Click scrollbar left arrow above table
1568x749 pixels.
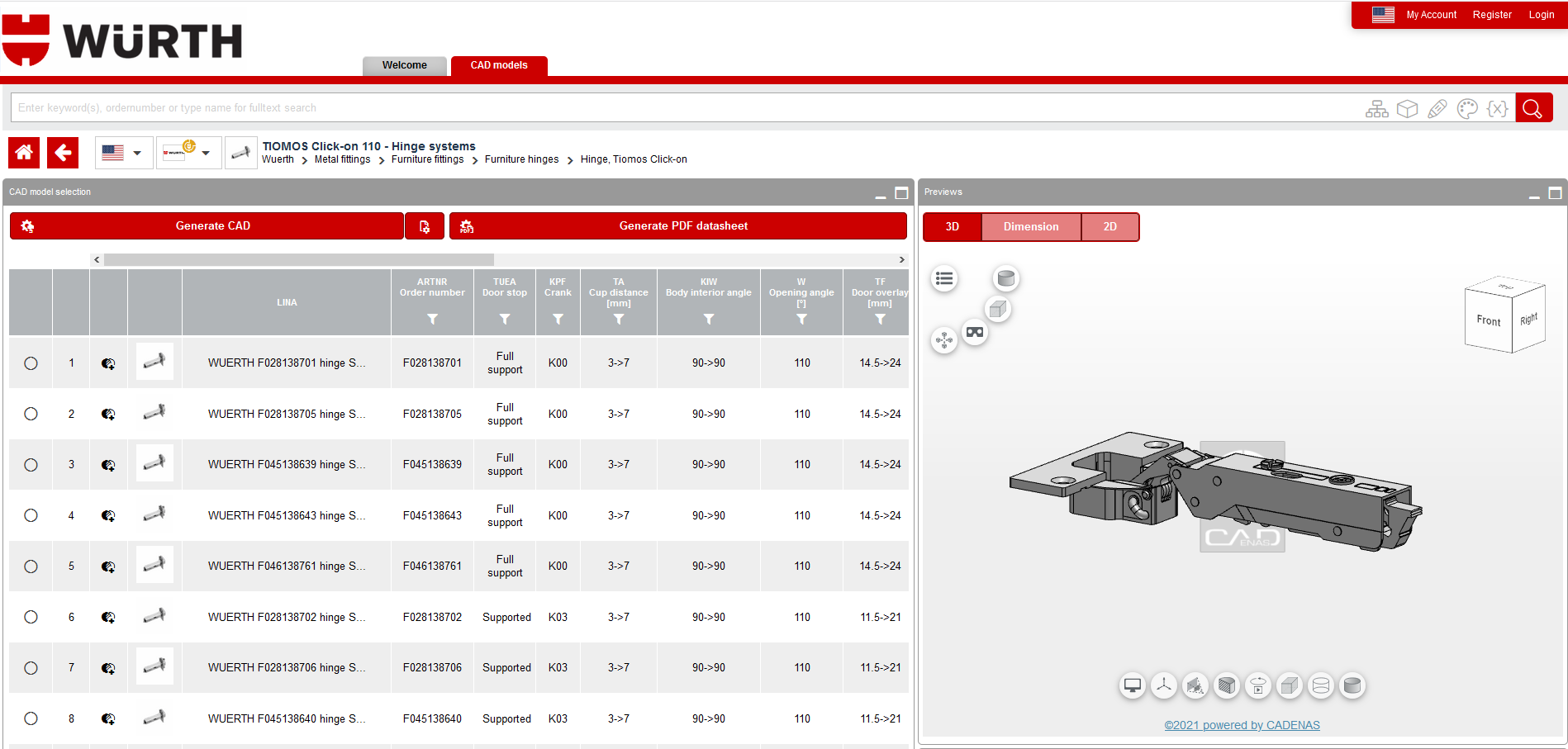[97, 259]
